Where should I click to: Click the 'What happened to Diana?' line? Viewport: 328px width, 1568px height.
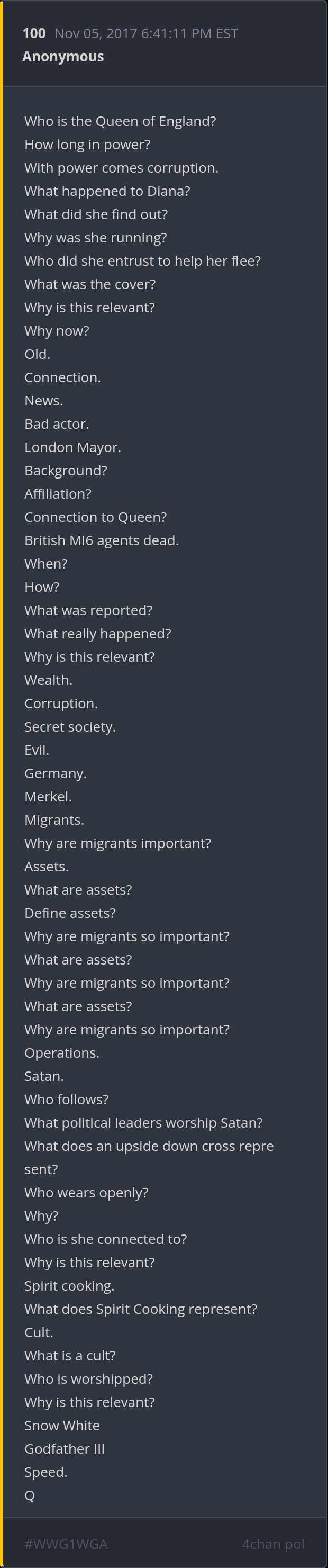(107, 191)
